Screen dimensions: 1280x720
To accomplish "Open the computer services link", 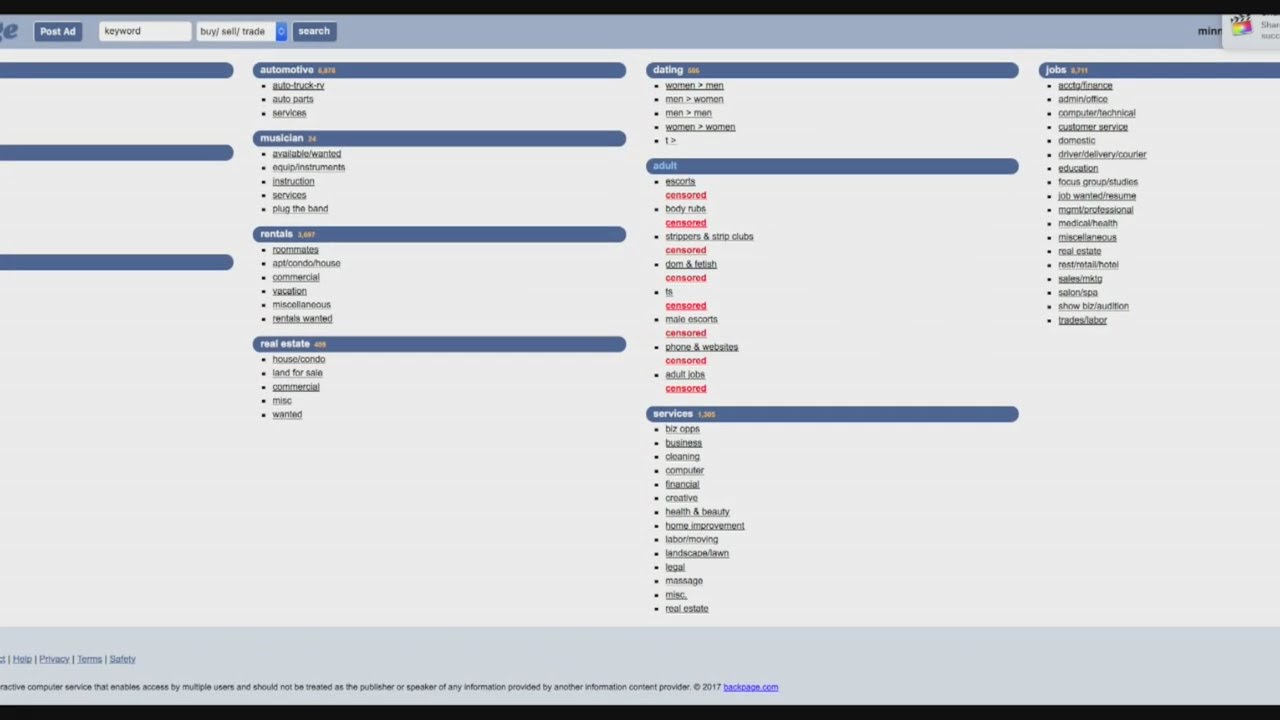I will [x=684, y=470].
